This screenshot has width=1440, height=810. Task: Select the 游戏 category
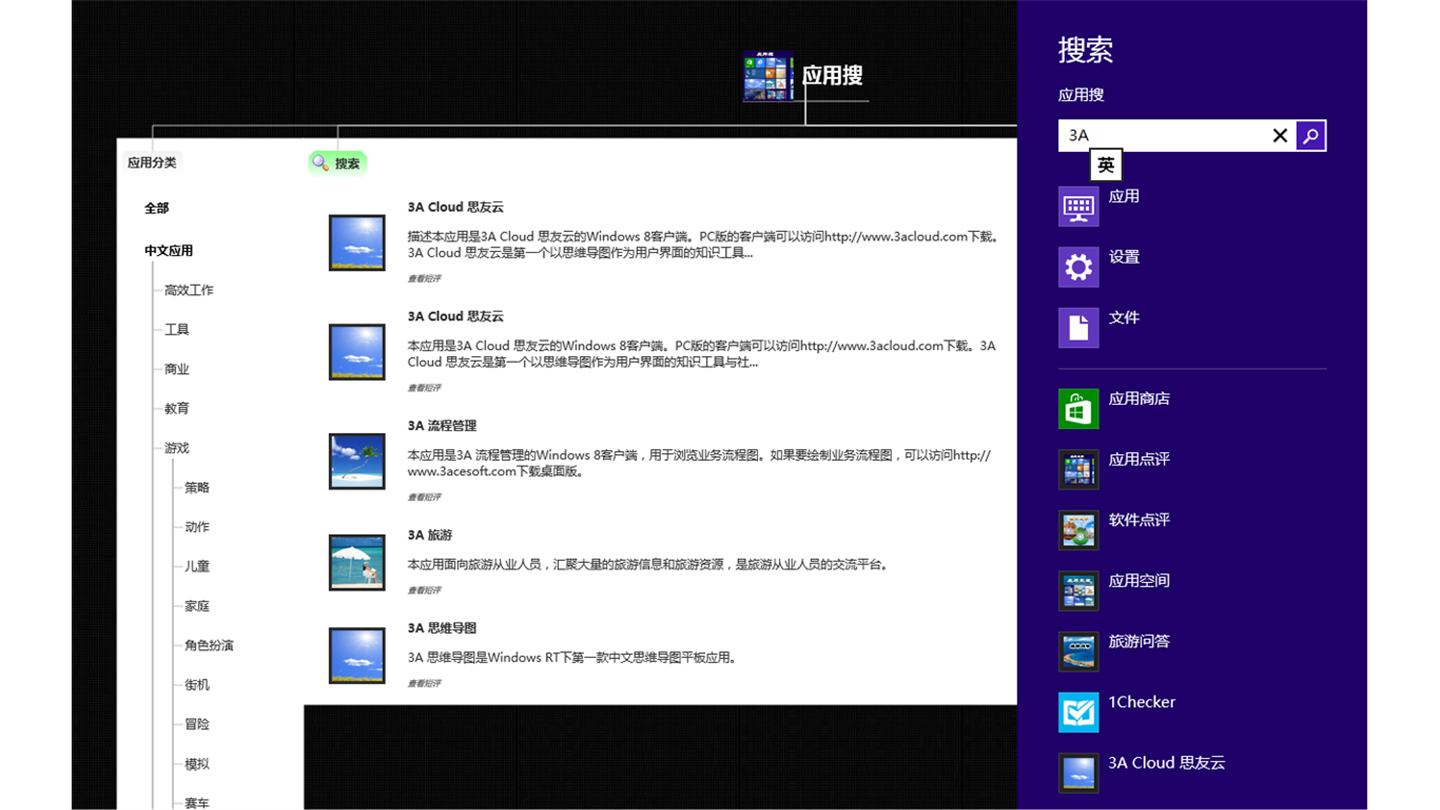pos(177,448)
